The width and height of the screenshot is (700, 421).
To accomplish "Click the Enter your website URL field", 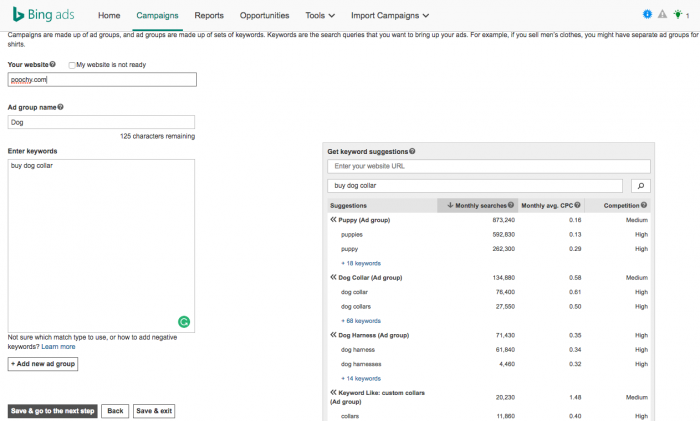I will (489, 166).
